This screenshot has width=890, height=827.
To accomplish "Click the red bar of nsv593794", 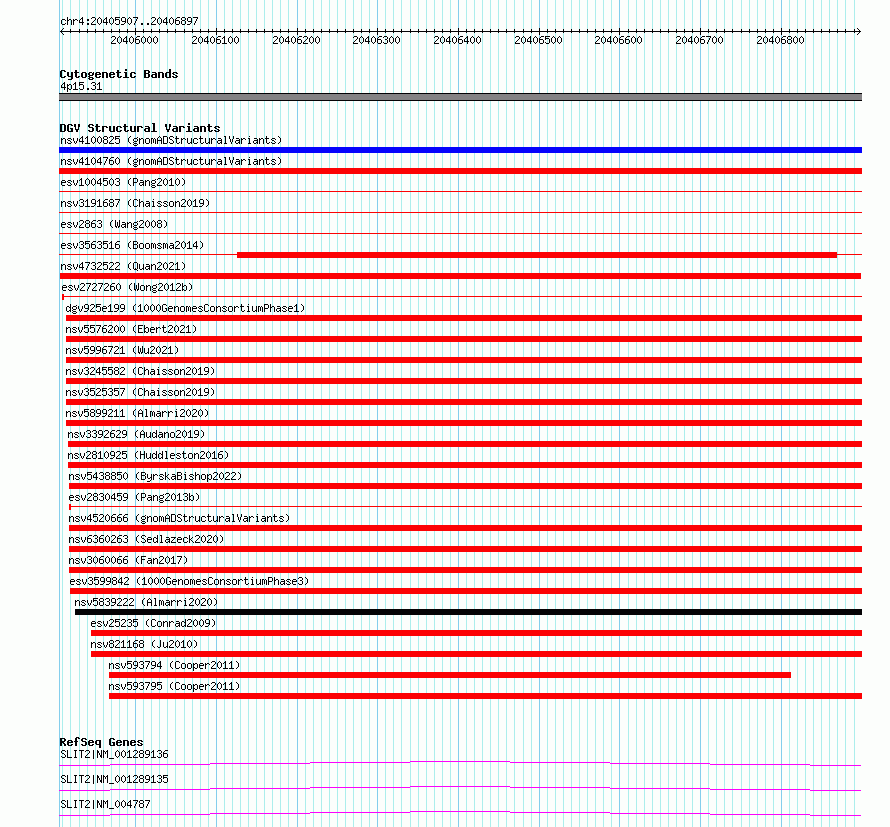I will tap(450, 675).
